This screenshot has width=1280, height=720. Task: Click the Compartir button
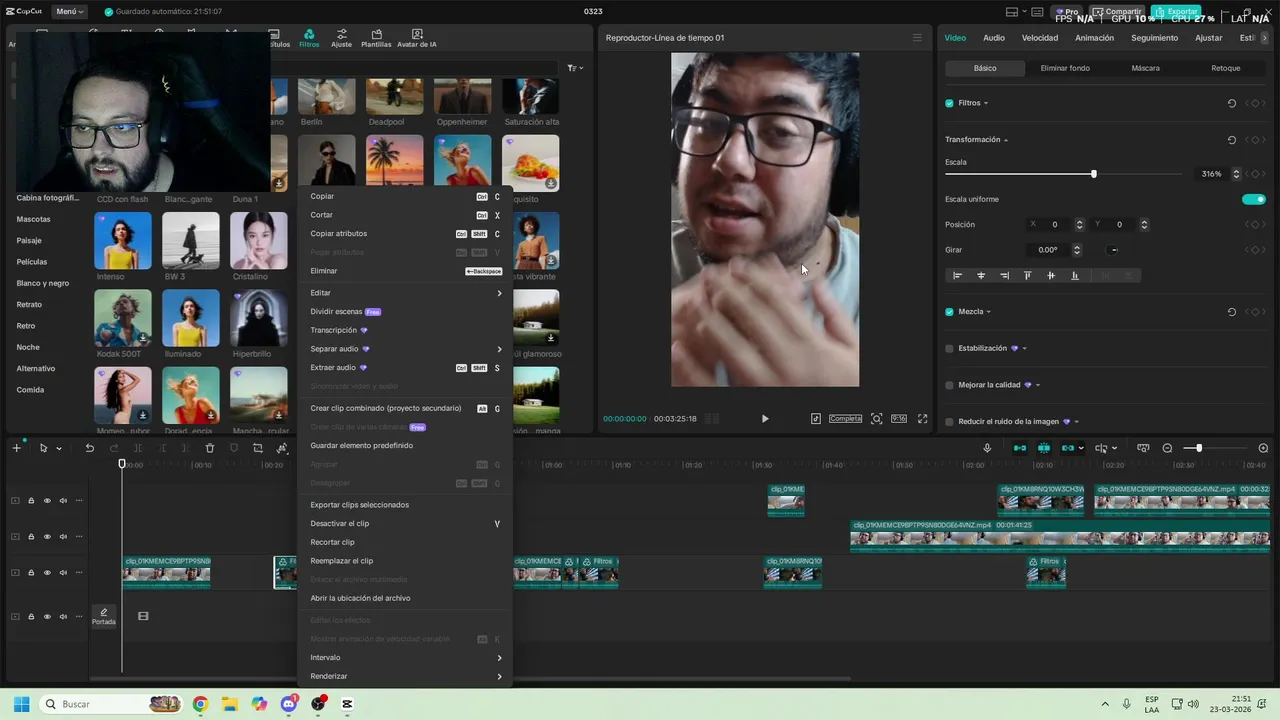[1116, 12]
